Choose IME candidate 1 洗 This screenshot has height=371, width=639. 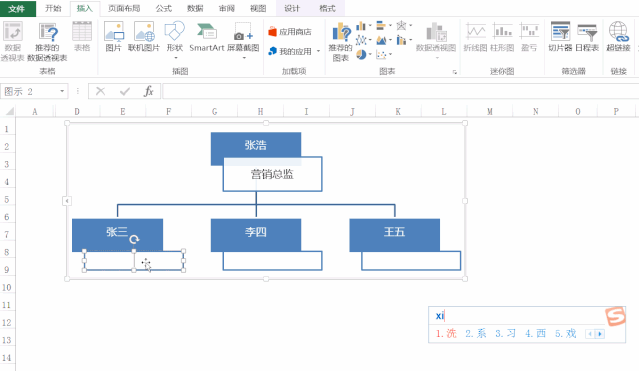point(446,333)
